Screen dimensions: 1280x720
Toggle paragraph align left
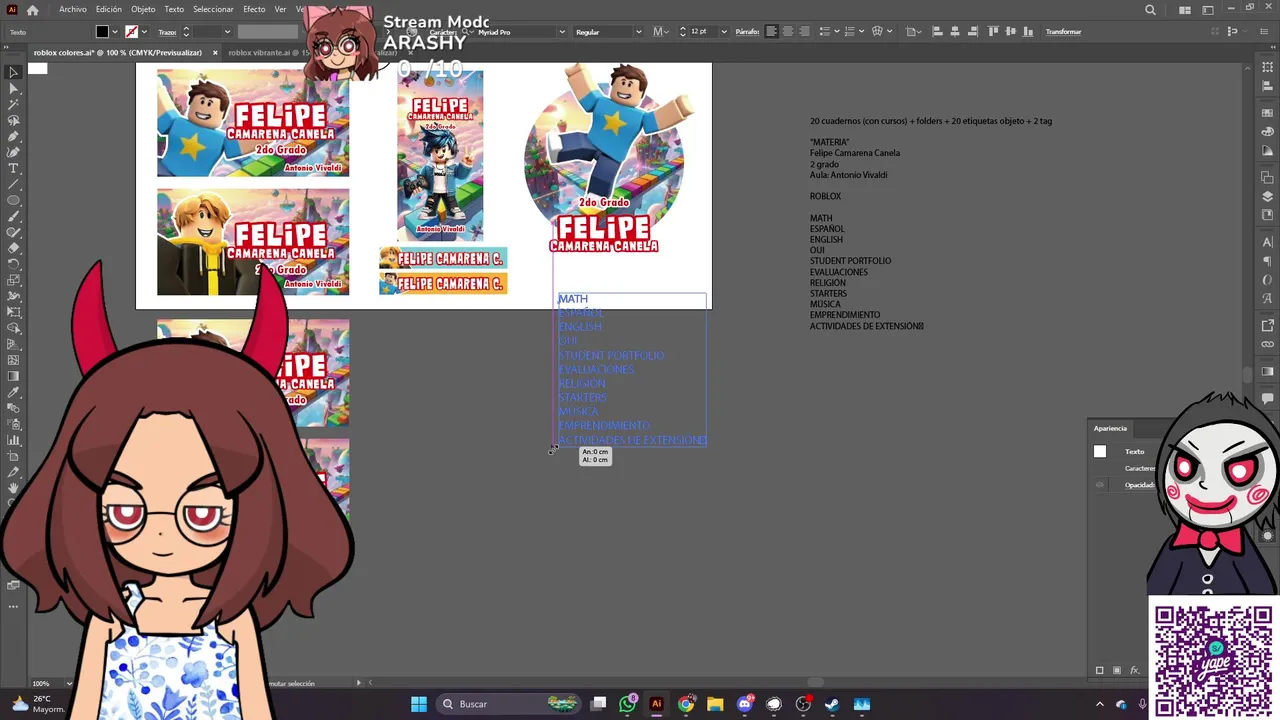click(771, 32)
